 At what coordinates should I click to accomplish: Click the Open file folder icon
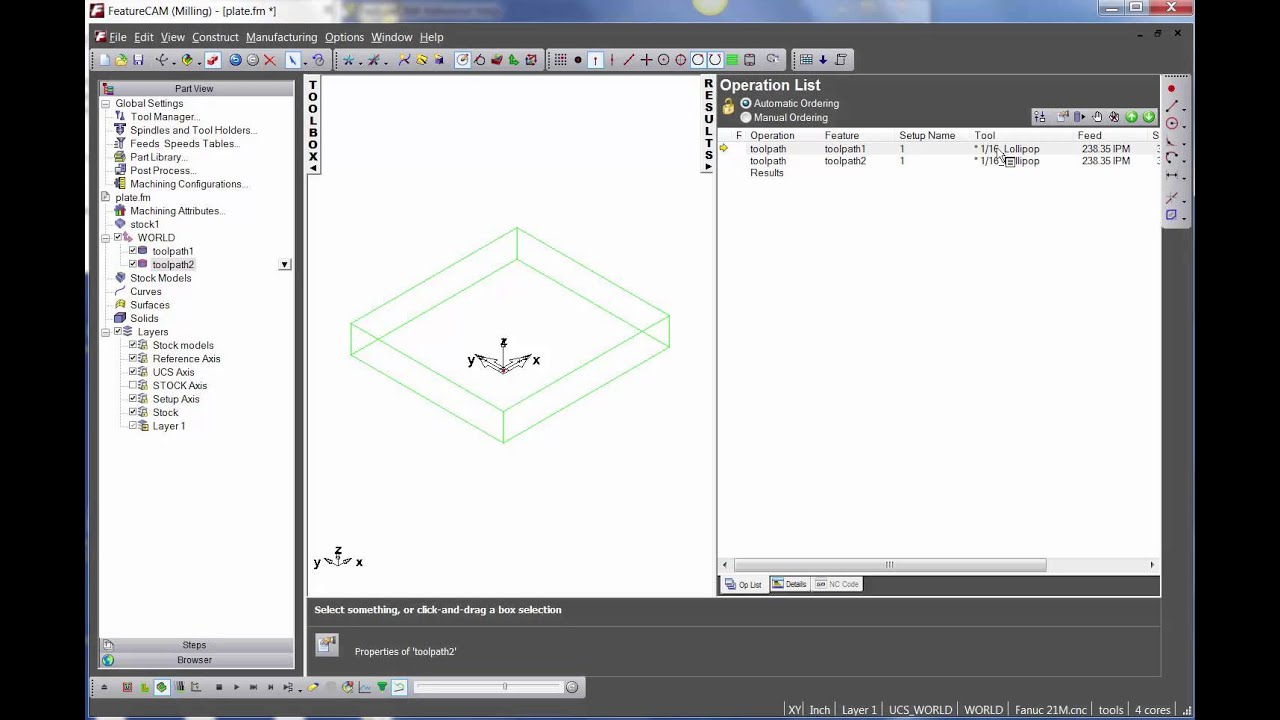click(x=121, y=60)
